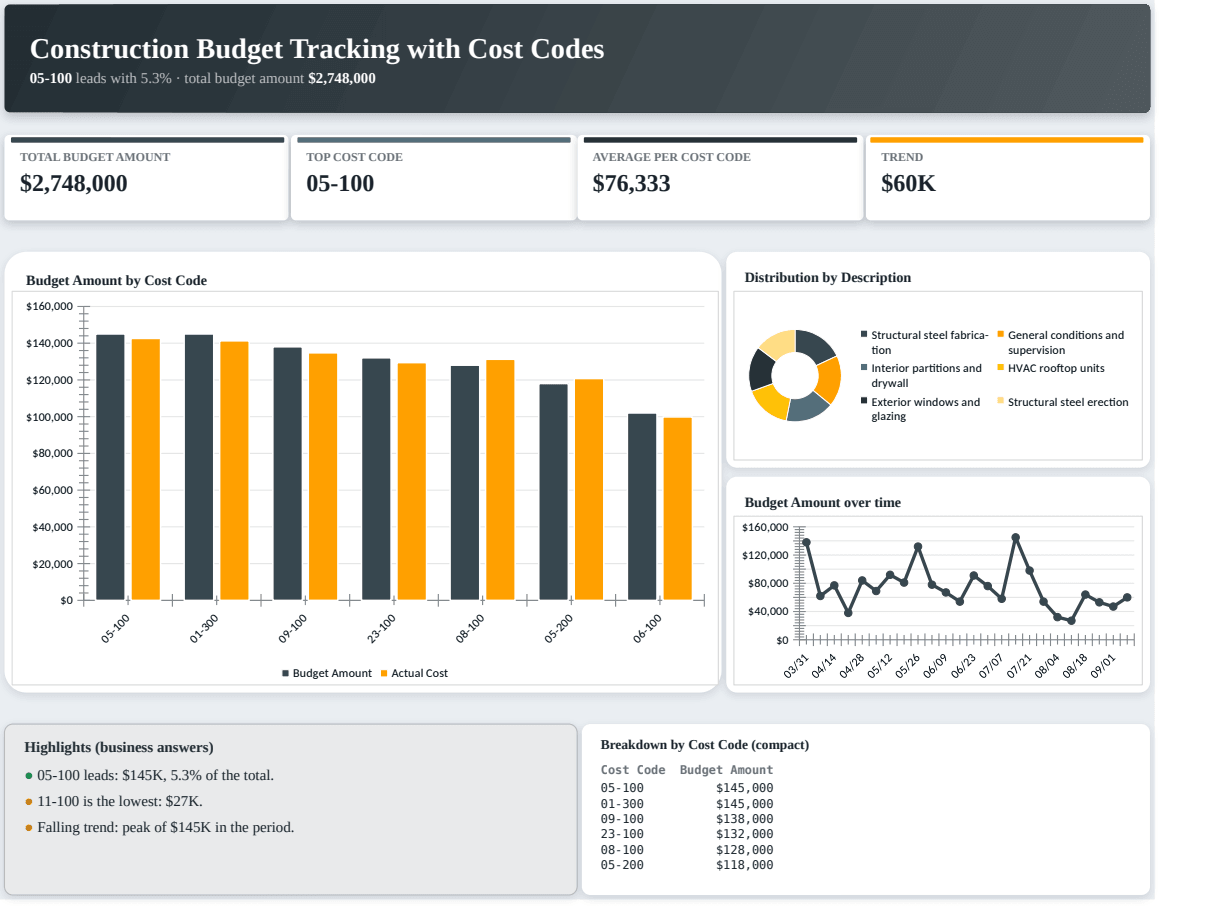Click the Actual Cost legend entry
1227x922 pixels.
(x=414, y=673)
